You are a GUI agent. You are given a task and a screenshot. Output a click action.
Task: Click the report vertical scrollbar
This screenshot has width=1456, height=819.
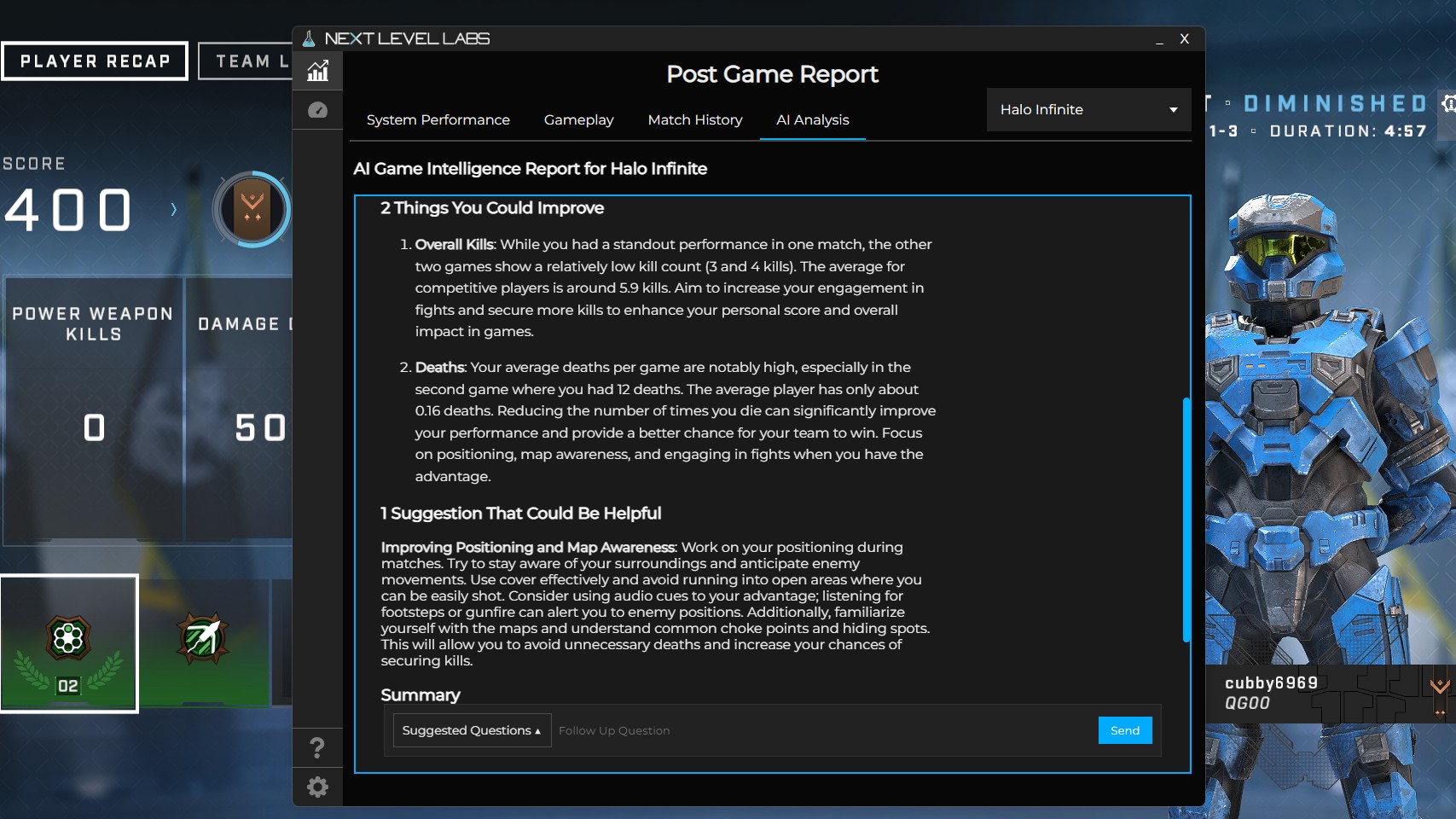(1186, 519)
